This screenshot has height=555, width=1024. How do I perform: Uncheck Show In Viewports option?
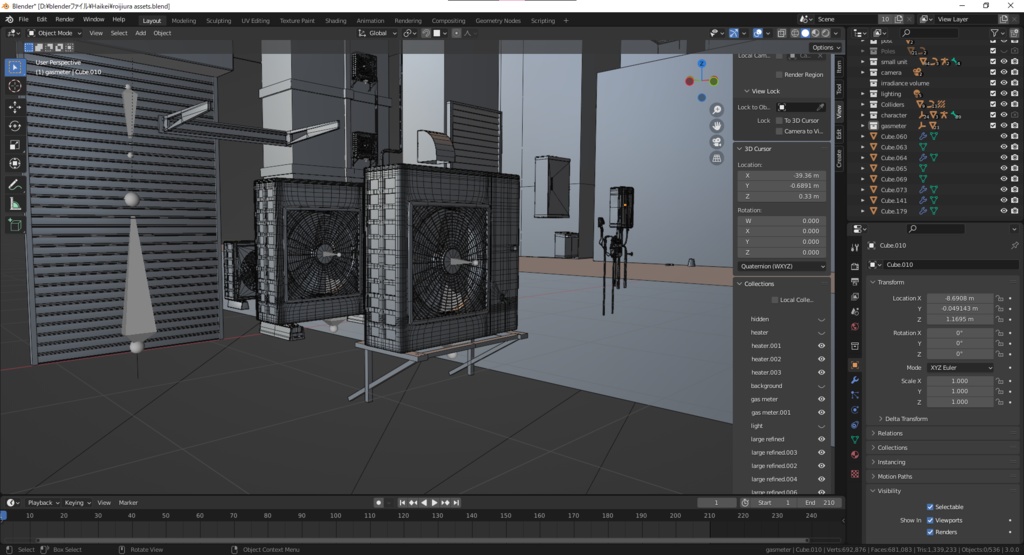click(930, 520)
